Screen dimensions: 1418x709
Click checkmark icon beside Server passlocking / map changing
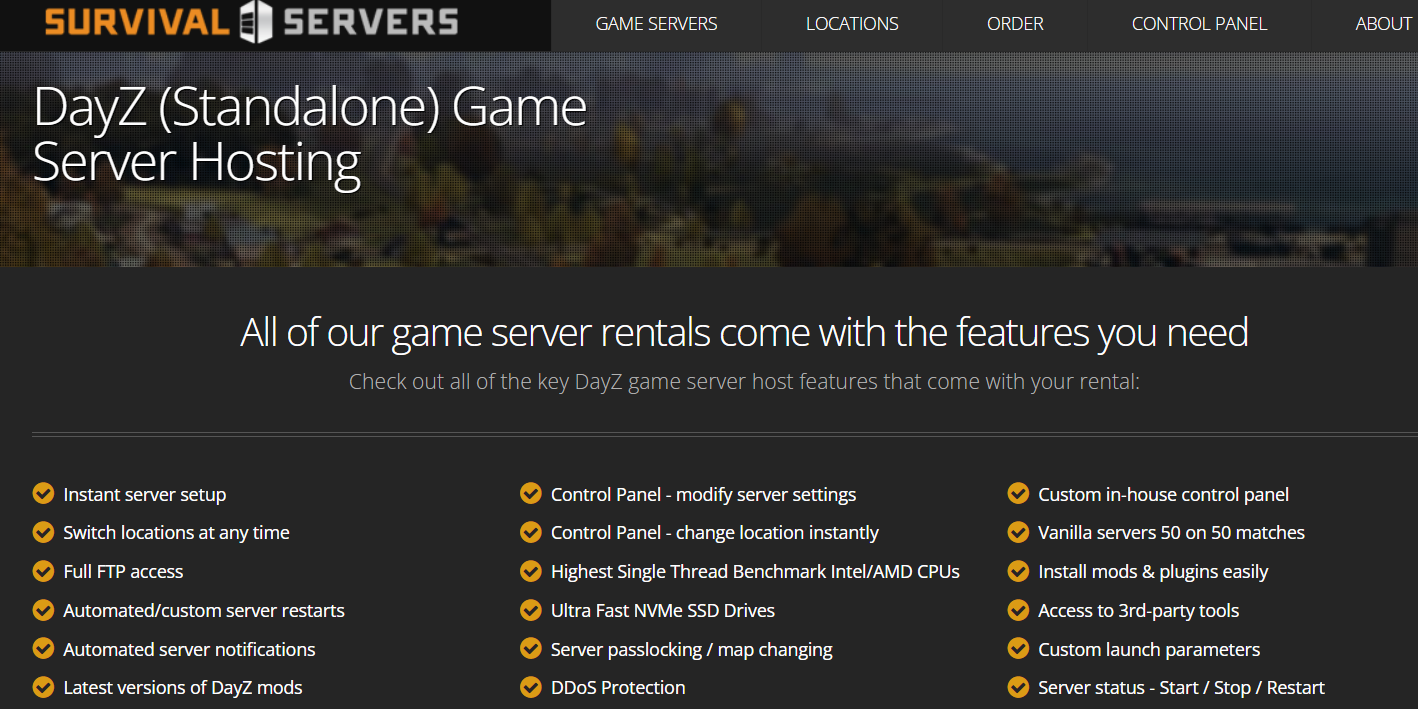coord(531,649)
